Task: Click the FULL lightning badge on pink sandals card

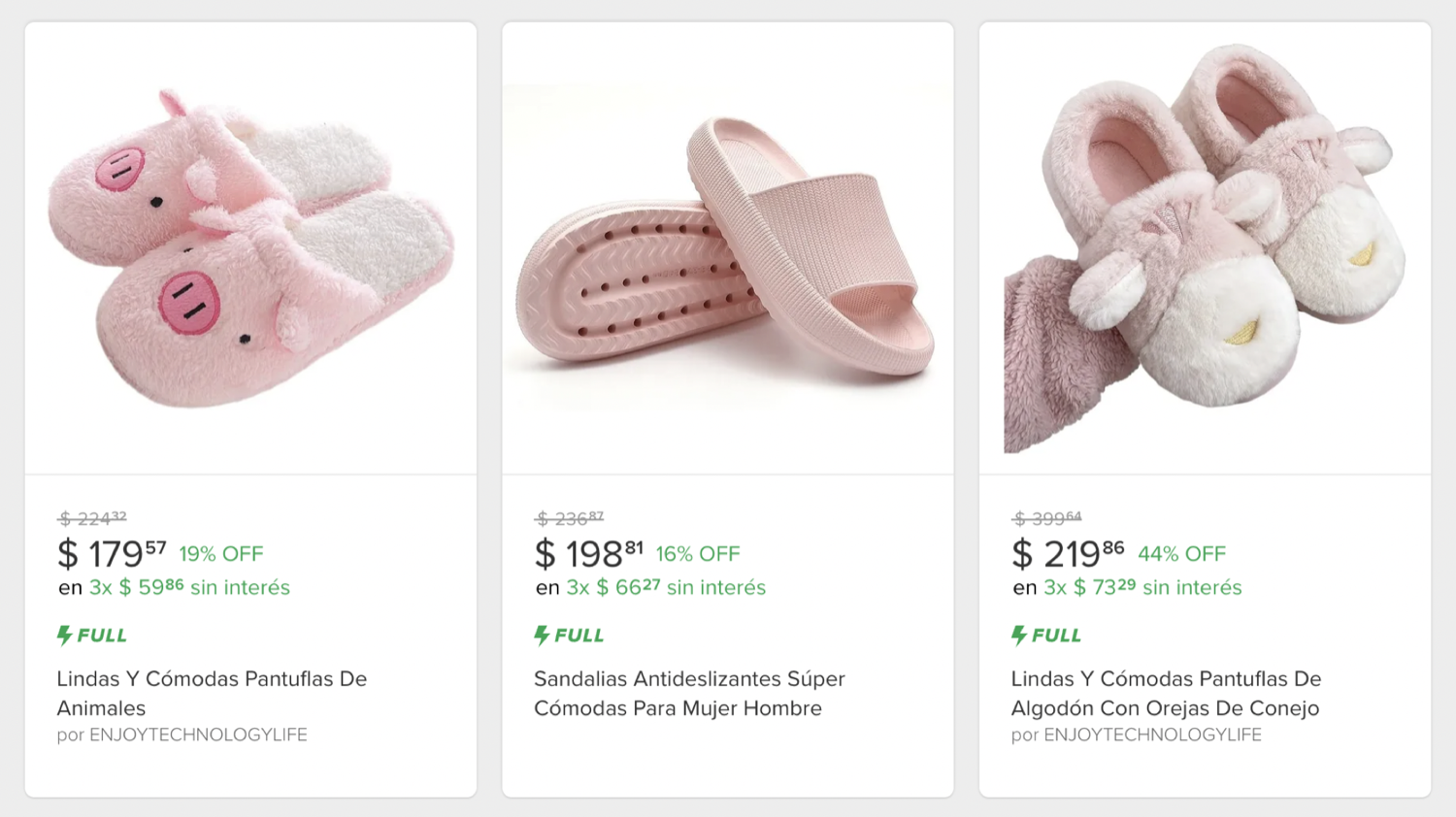Action: [x=570, y=636]
